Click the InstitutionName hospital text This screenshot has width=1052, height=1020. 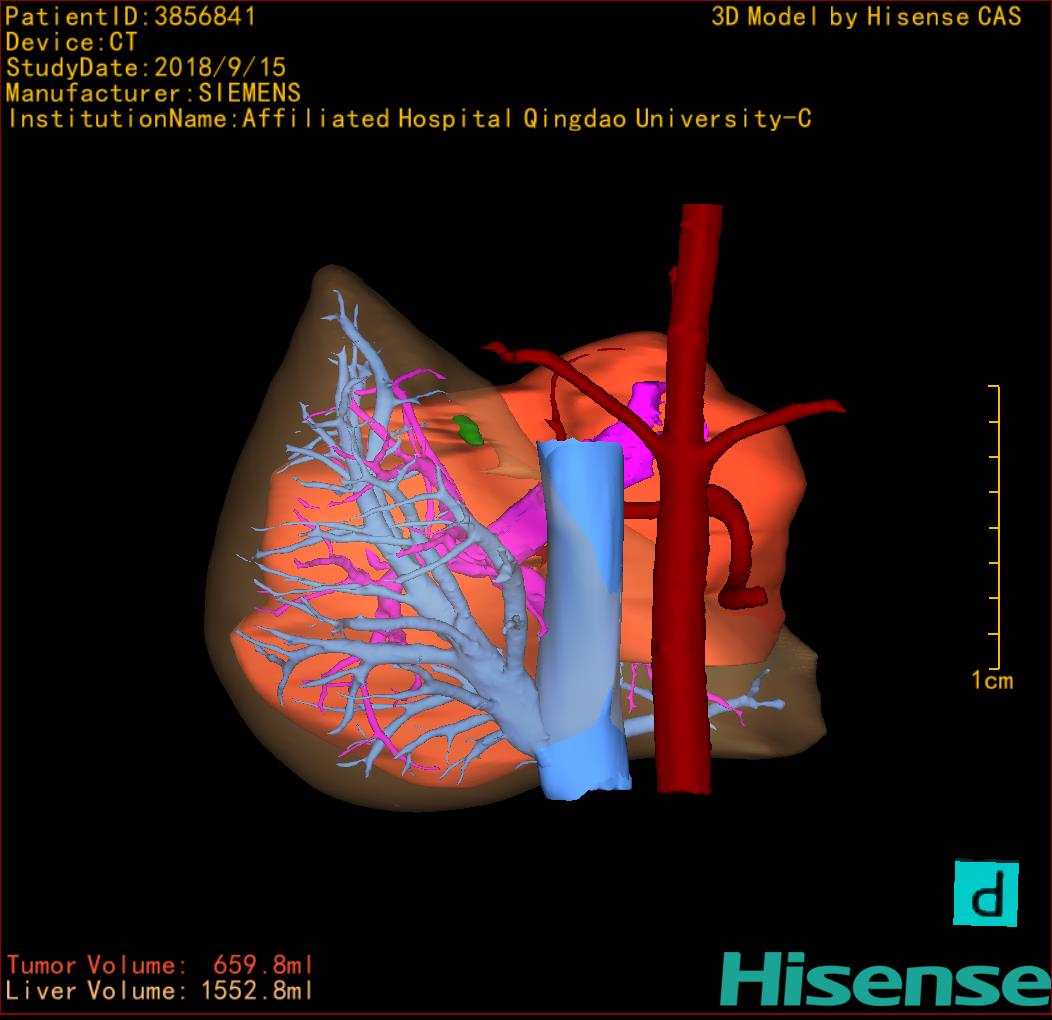409,119
